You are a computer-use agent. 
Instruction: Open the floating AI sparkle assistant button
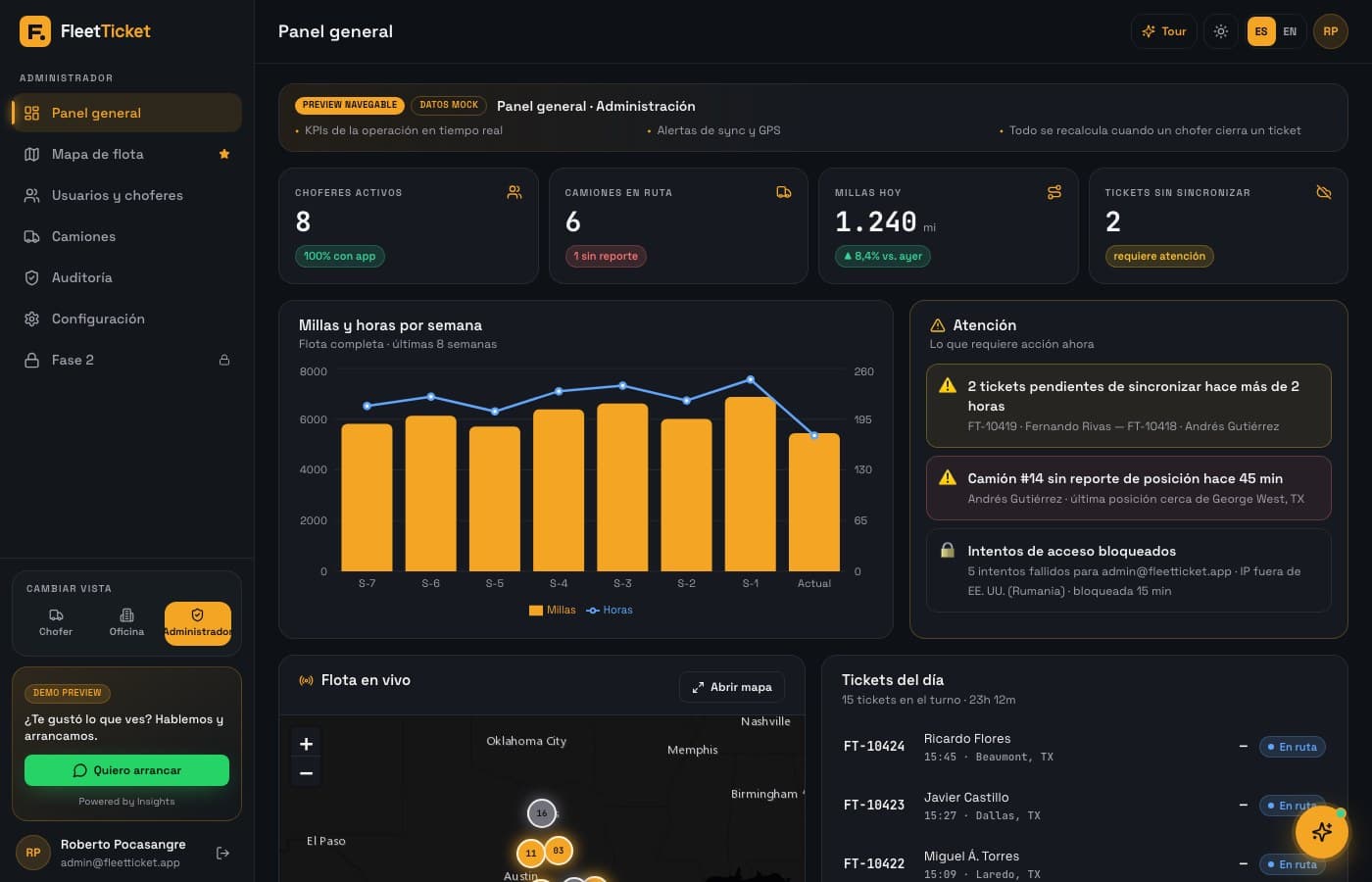(1321, 832)
